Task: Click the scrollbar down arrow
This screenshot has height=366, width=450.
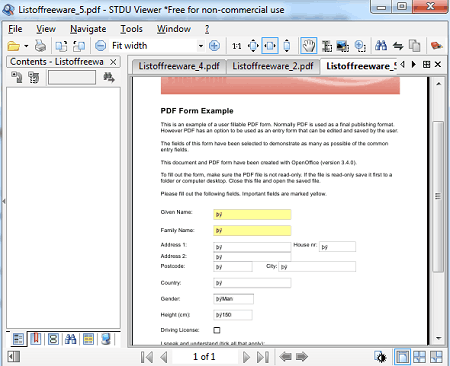Action: tap(438, 338)
